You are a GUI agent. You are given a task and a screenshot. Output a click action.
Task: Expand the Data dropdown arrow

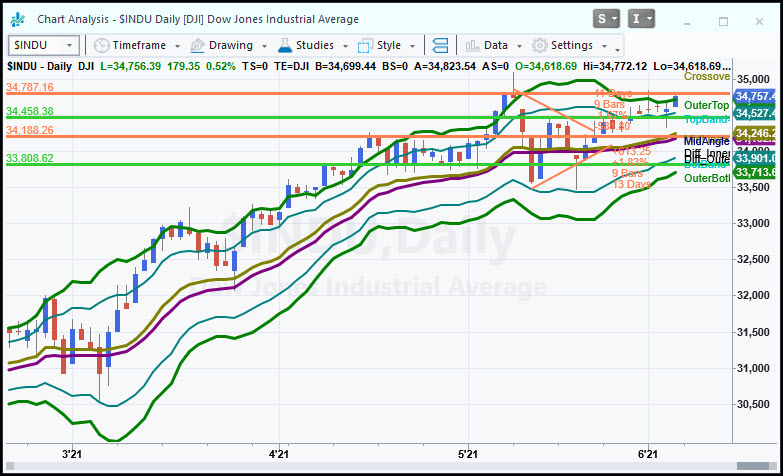[519, 46]
